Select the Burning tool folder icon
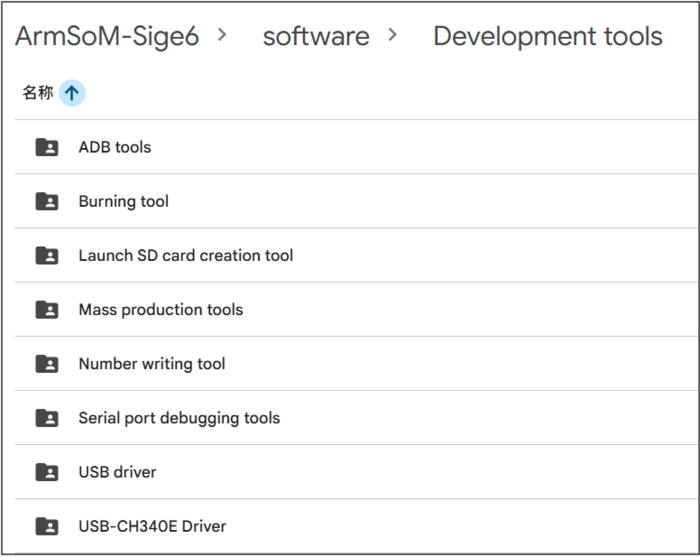The image size is (700, 557). click(47, 201)
